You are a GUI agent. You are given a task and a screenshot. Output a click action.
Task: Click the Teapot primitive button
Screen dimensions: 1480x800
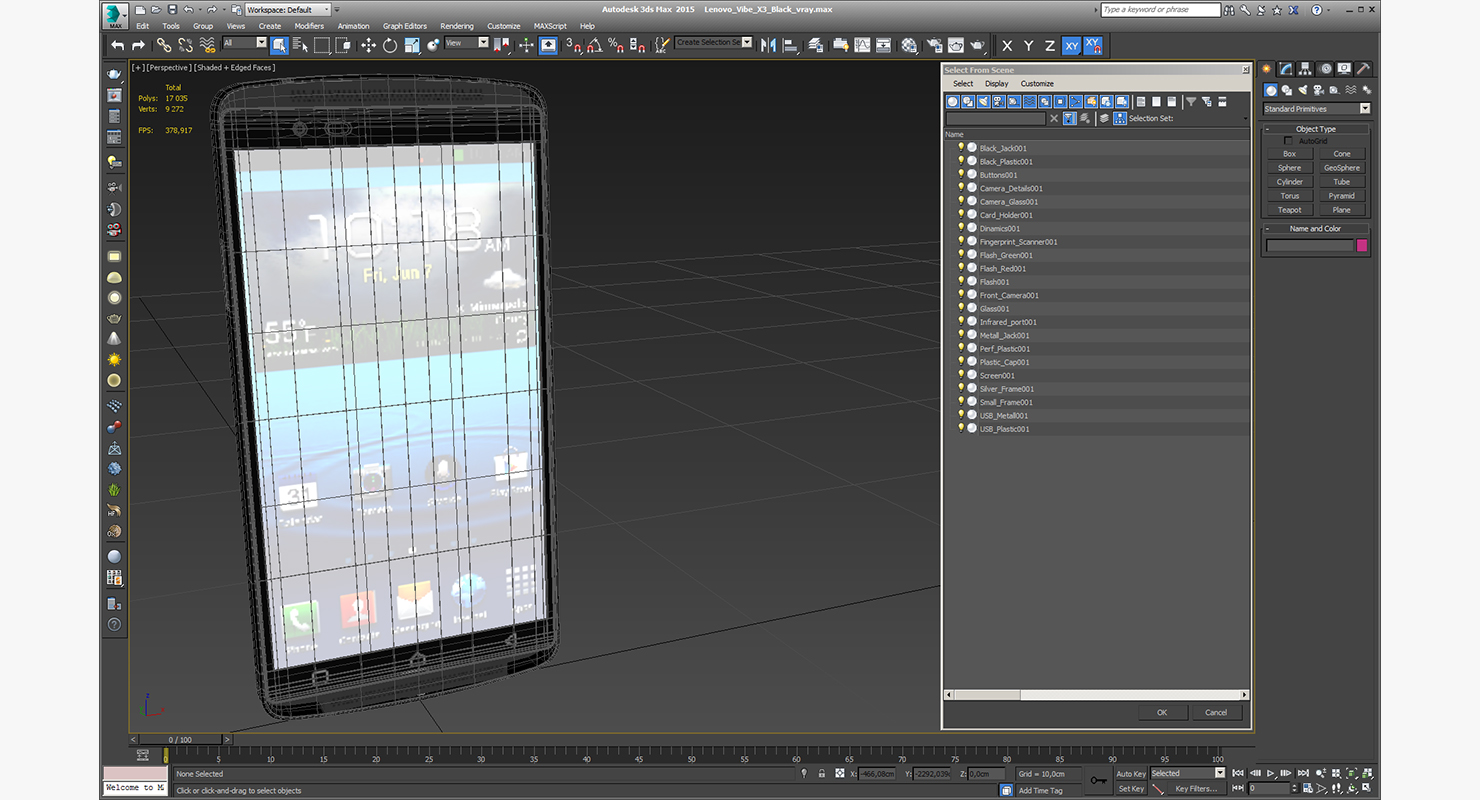pyautogui.click(x=1290, y=210)
